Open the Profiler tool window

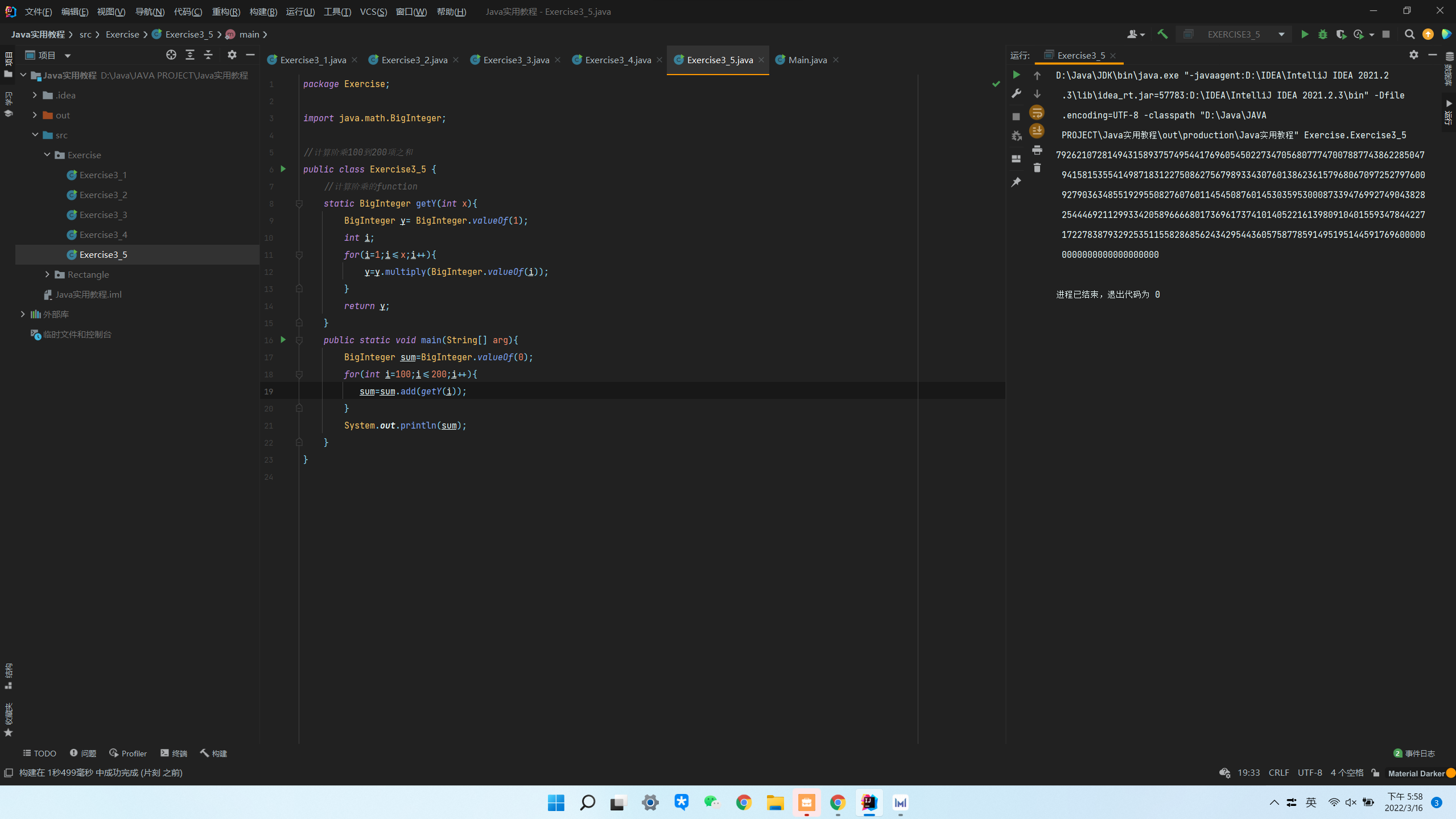(x=128, y=753)
